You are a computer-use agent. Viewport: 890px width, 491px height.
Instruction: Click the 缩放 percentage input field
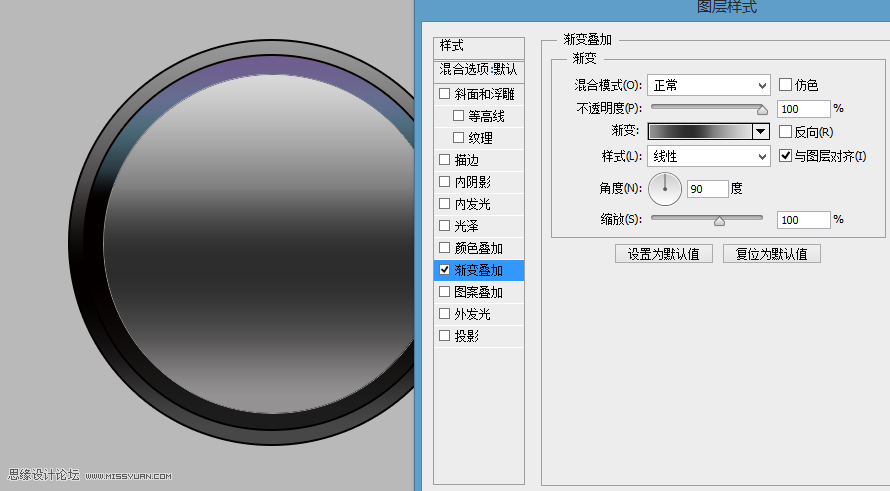[x=803, y=220]
